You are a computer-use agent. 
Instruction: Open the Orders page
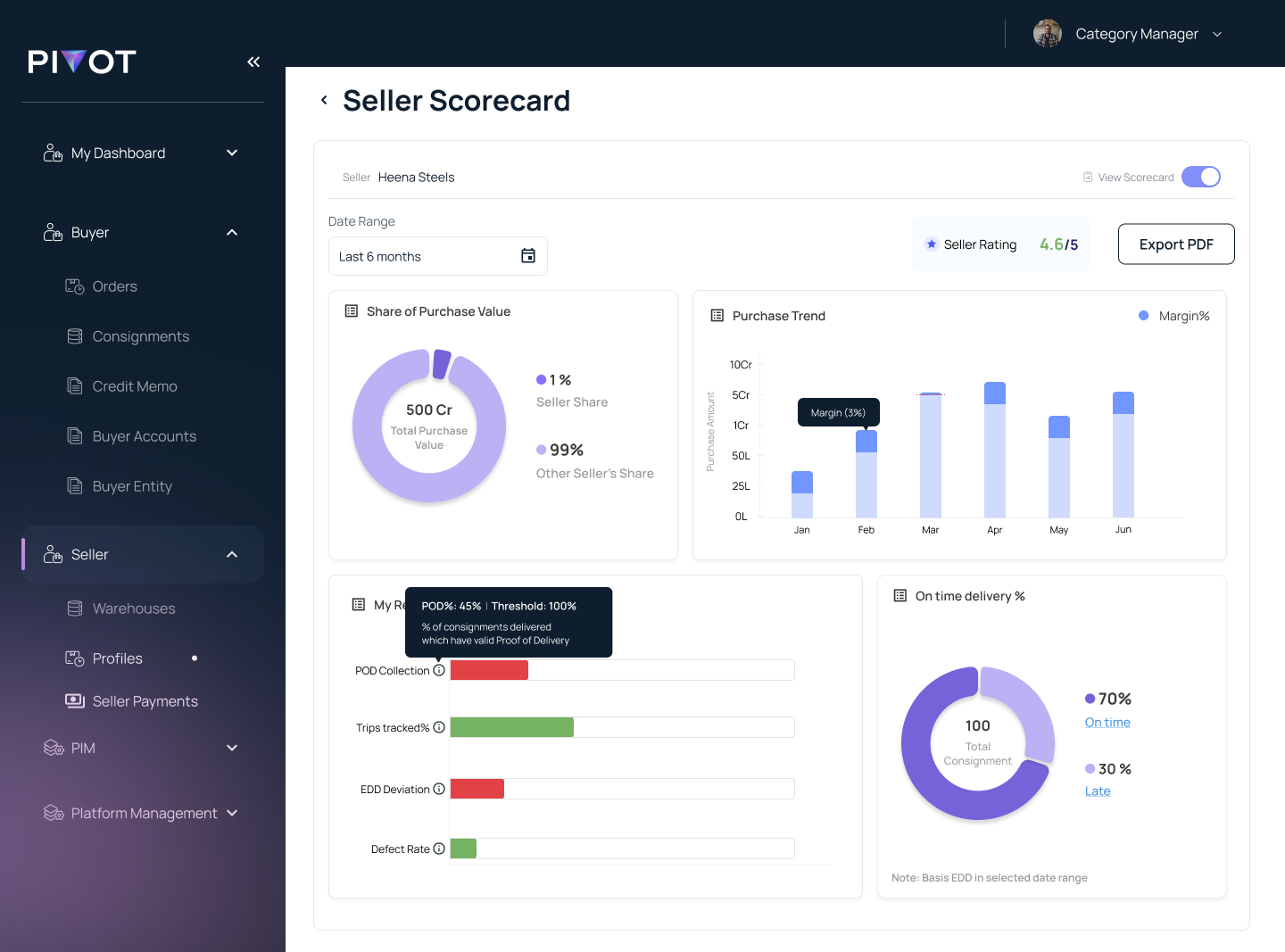pos(114,286)
